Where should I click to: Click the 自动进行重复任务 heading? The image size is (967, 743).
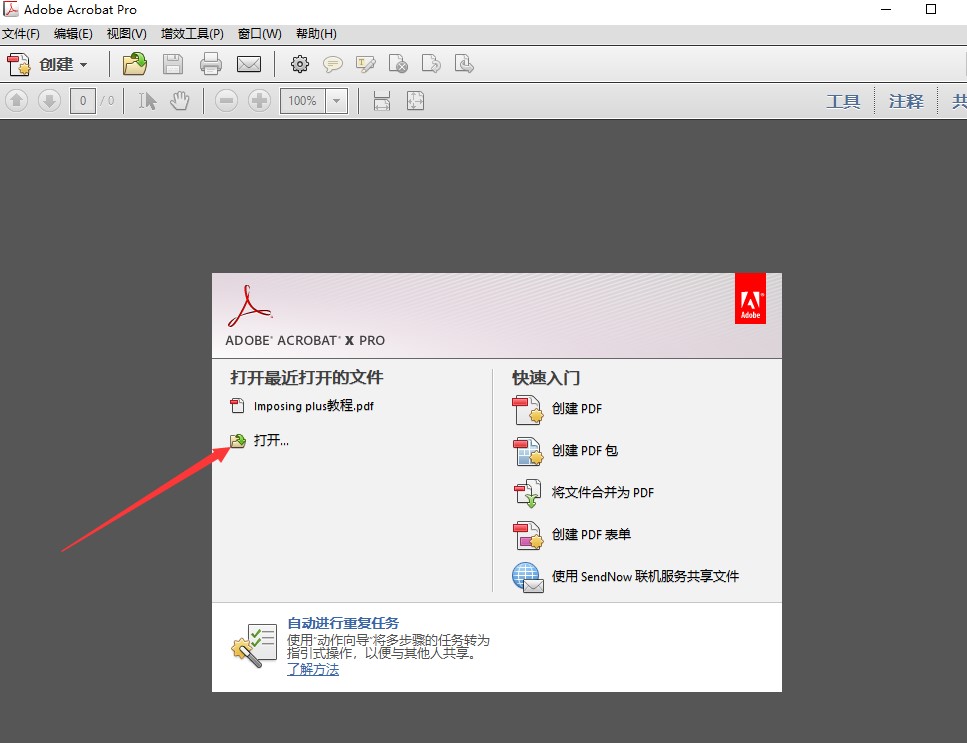(344, 623)
